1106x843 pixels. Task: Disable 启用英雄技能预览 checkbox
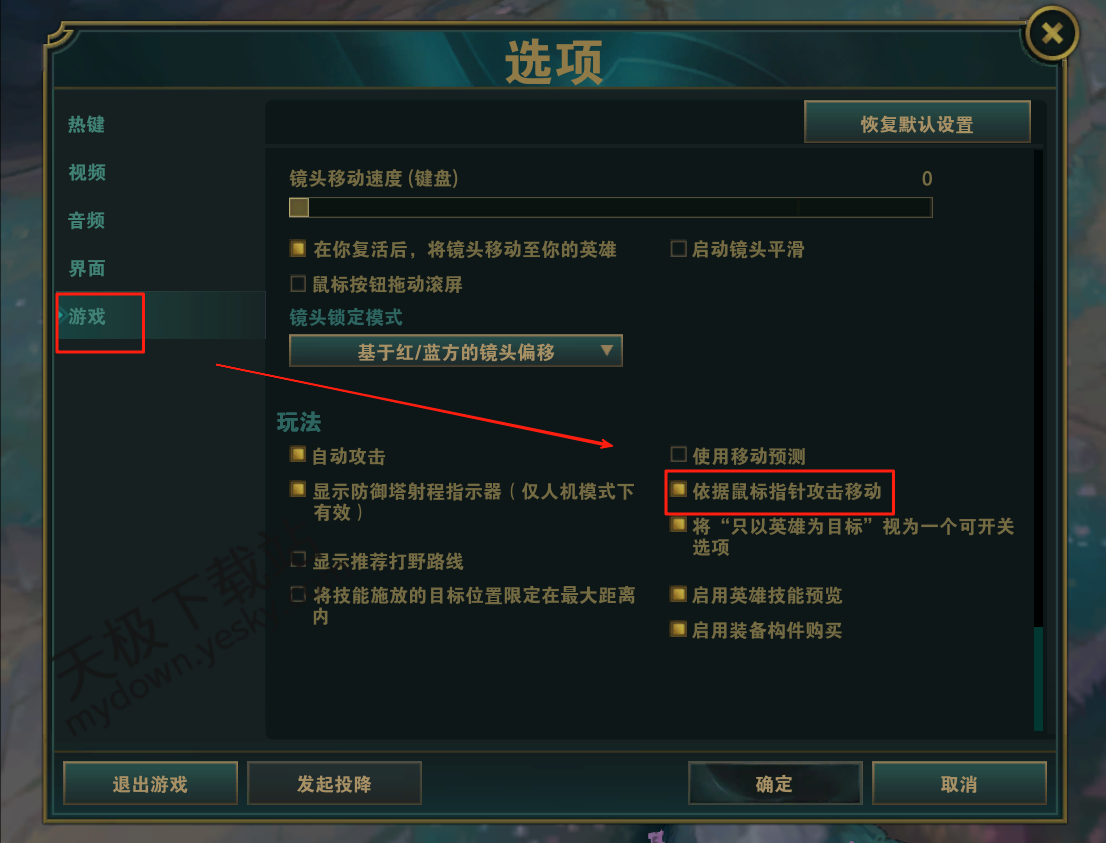click(x=678, y=594)
